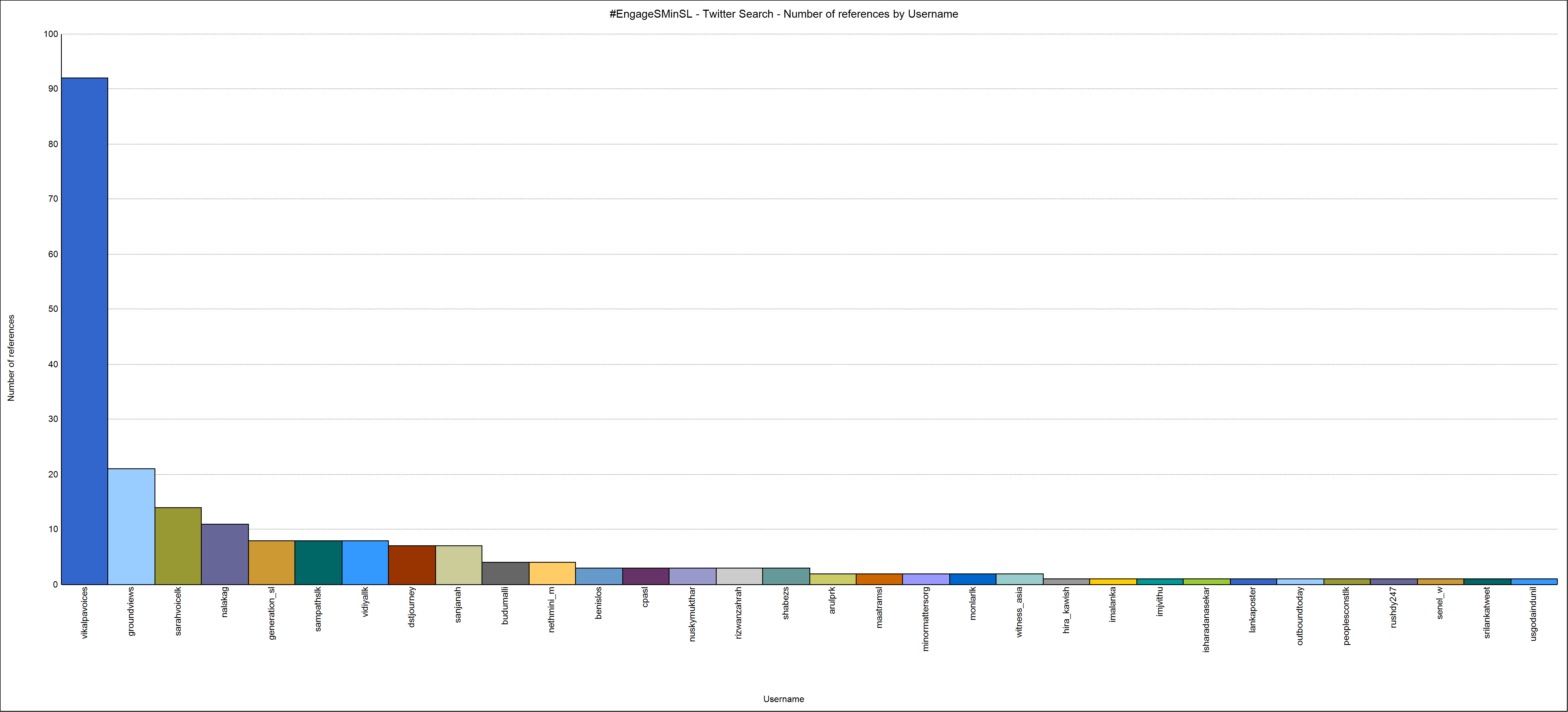1568x712 pixels.
Task: Click the 90 y-axis tick value
Action: click(54, 89)
